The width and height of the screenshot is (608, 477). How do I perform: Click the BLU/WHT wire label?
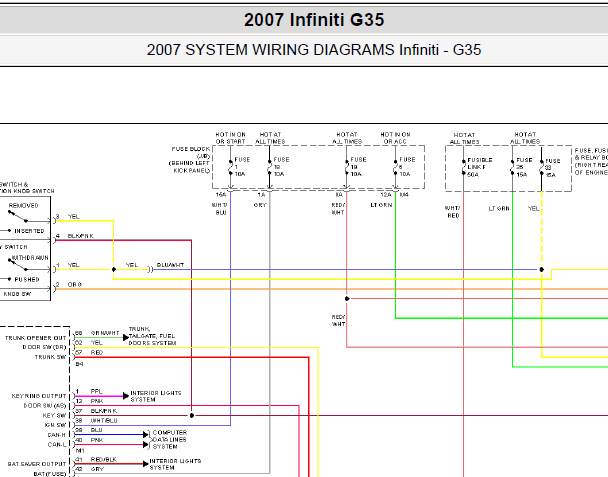(x=170, y=265)
